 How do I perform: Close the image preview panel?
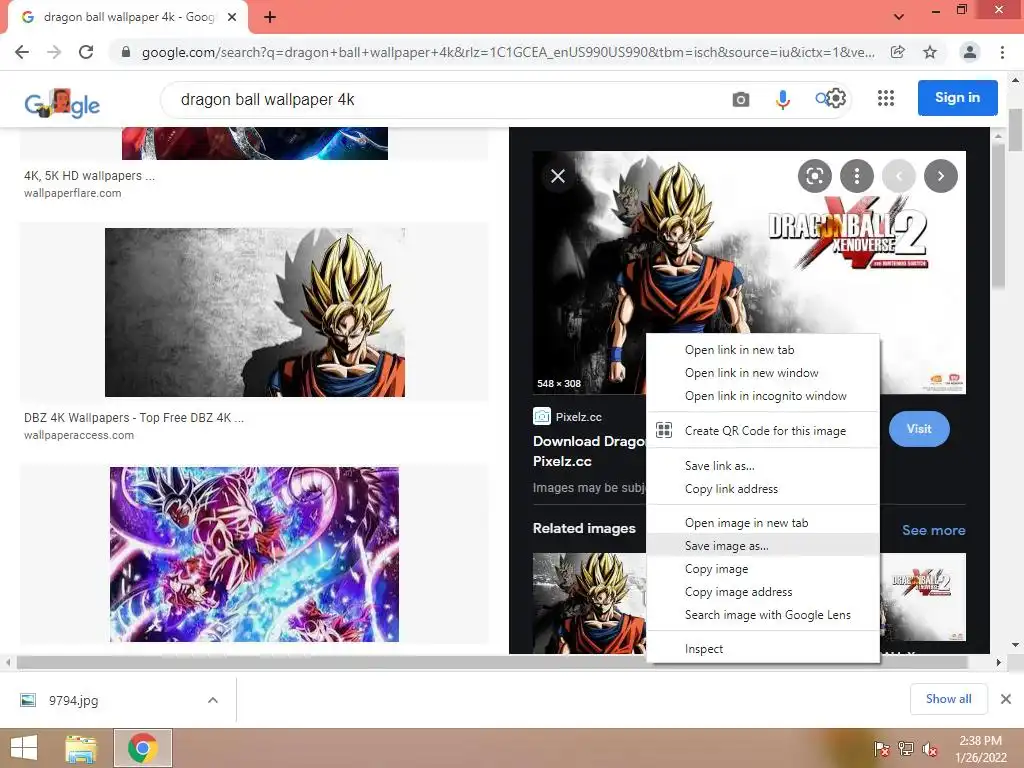click(x=558, y=176)
